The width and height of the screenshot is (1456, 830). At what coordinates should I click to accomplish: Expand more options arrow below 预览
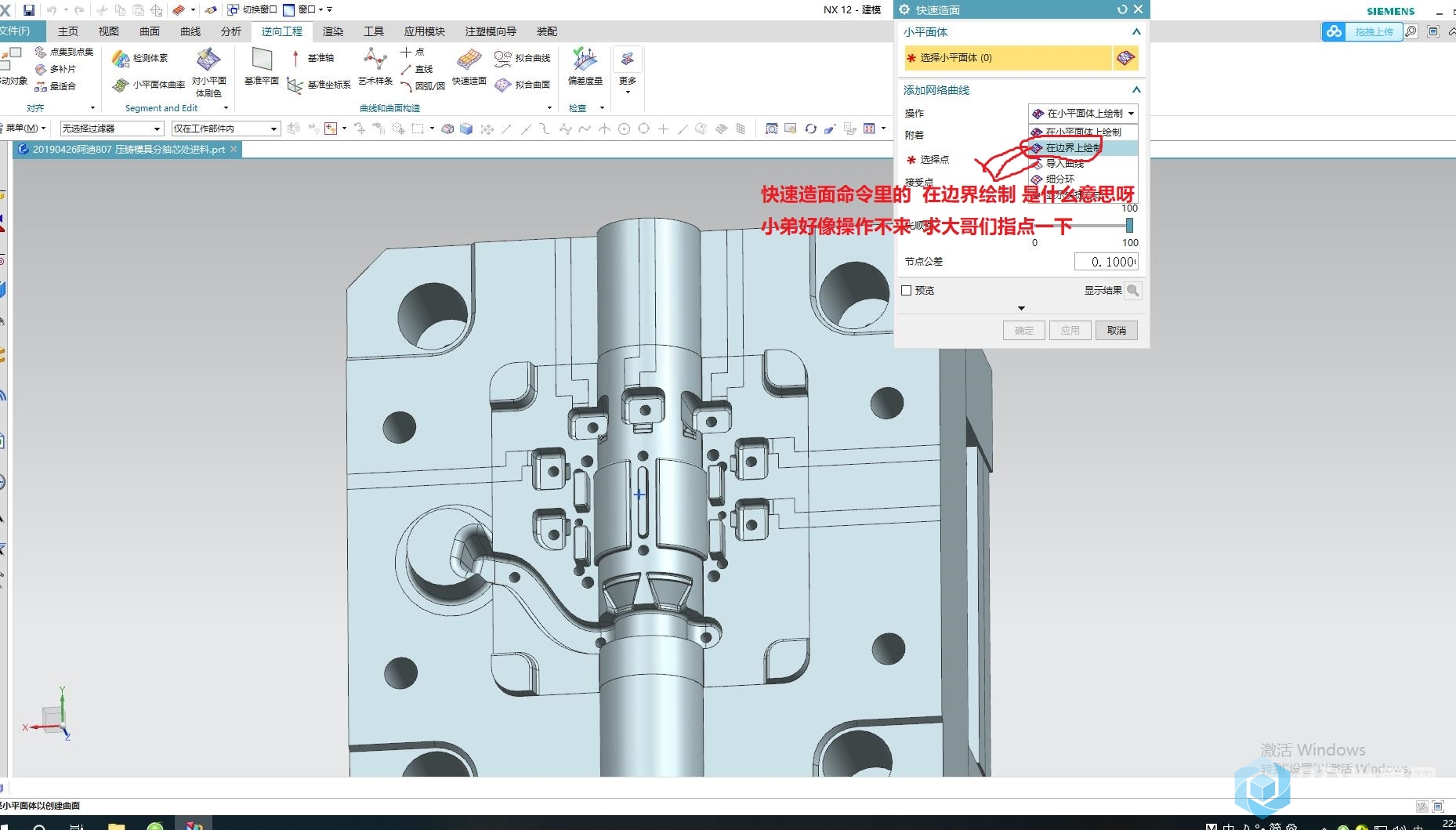pyautogui.click(x=1021, y=308)
